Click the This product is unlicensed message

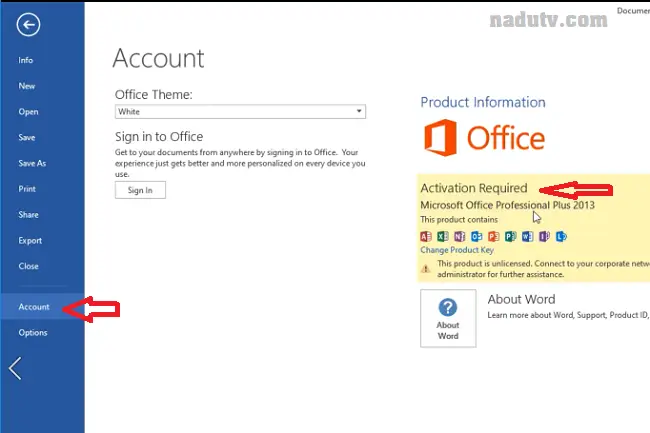tap(543, 269)
